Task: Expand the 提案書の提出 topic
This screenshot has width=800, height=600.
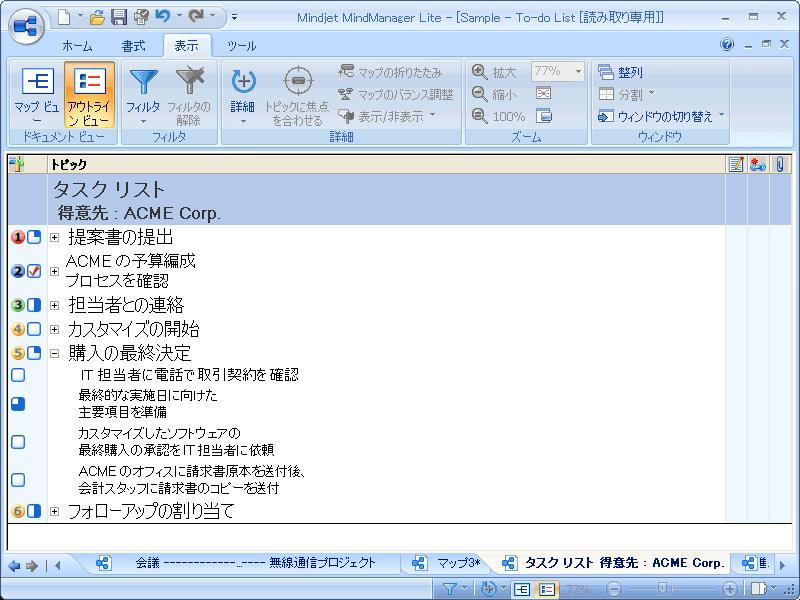Action: (55, 237)
